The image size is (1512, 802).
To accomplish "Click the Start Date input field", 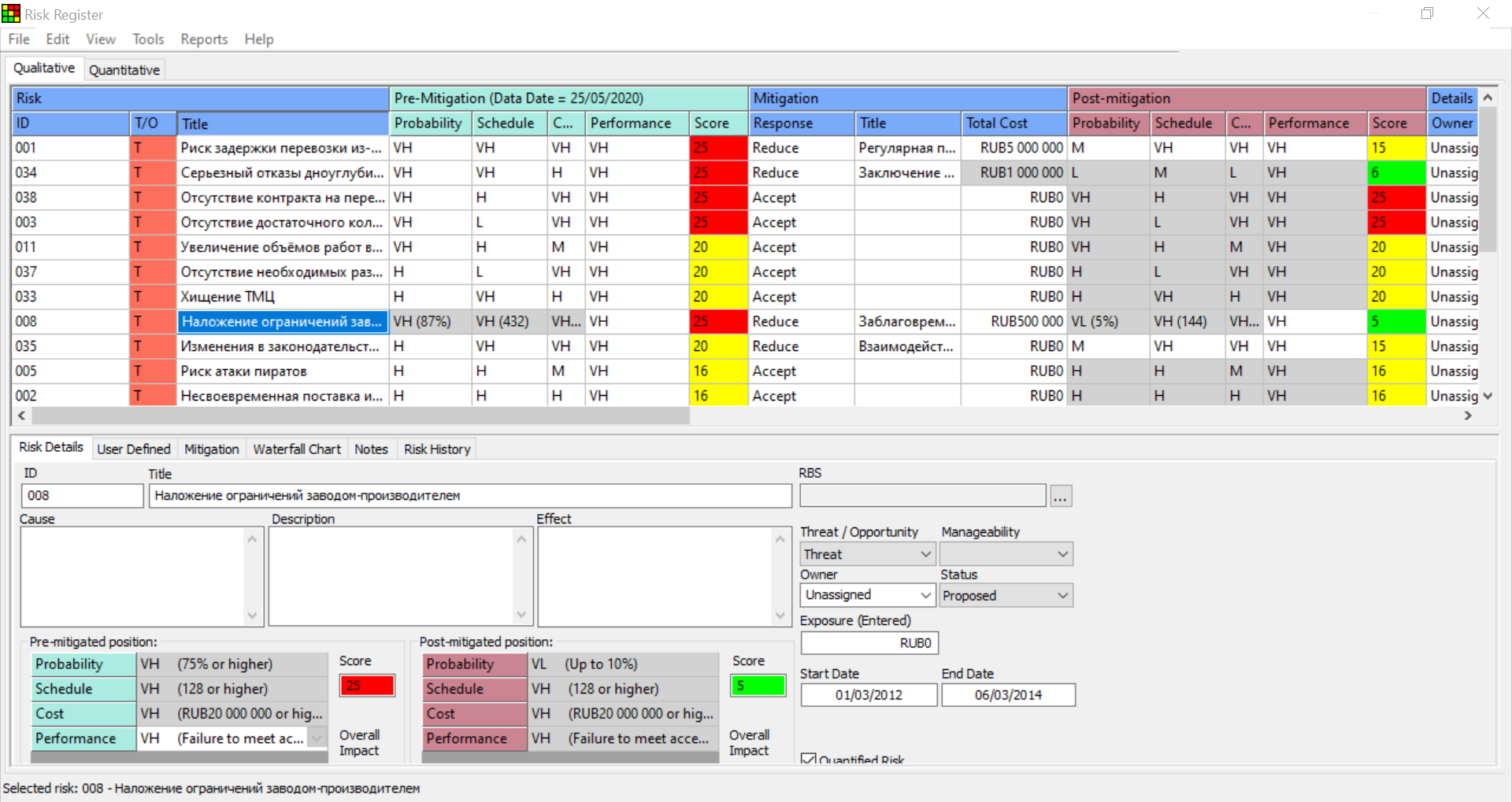I will coord(869,695).
